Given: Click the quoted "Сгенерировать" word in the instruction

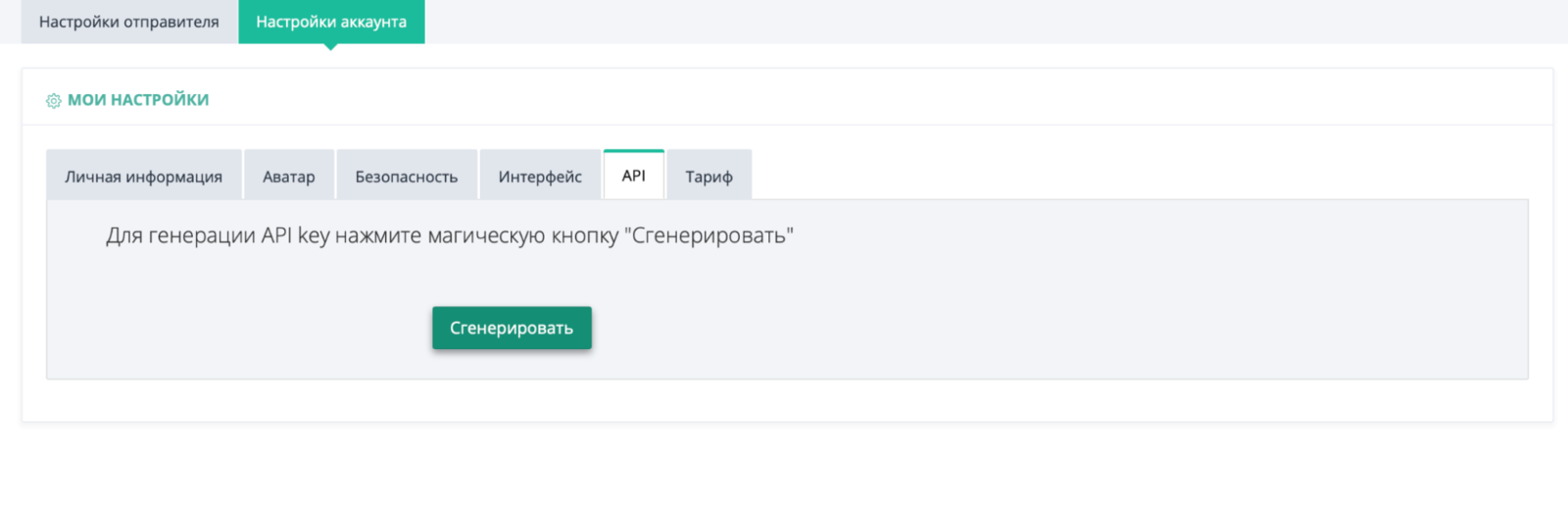Looking at the screenshot, I should pos(709,236).
